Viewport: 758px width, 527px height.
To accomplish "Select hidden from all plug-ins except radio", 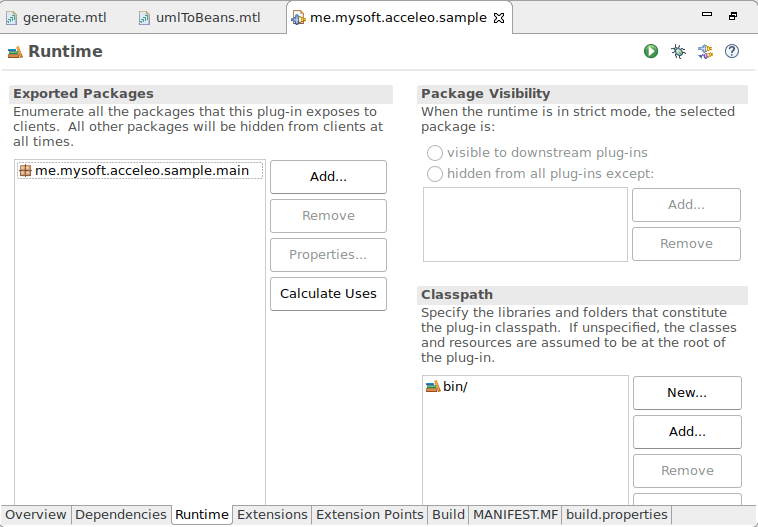I will click(435, 174).
